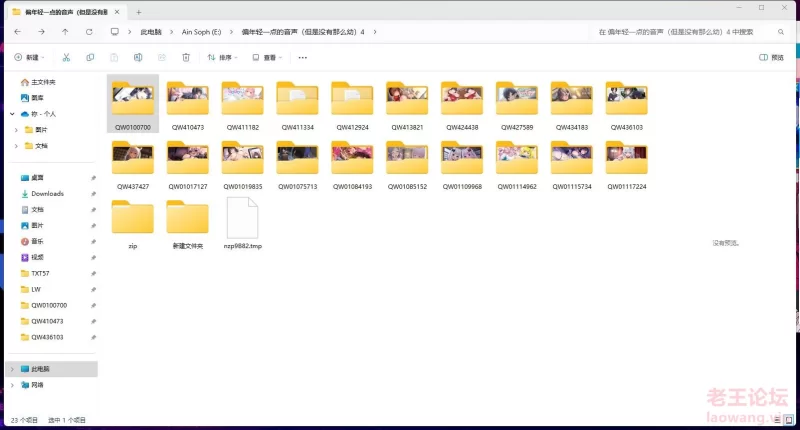The height and width of the screenshot is (430, 800).
Task: Select folder QW424438 in file grid
Action: (x=462, y=104)
